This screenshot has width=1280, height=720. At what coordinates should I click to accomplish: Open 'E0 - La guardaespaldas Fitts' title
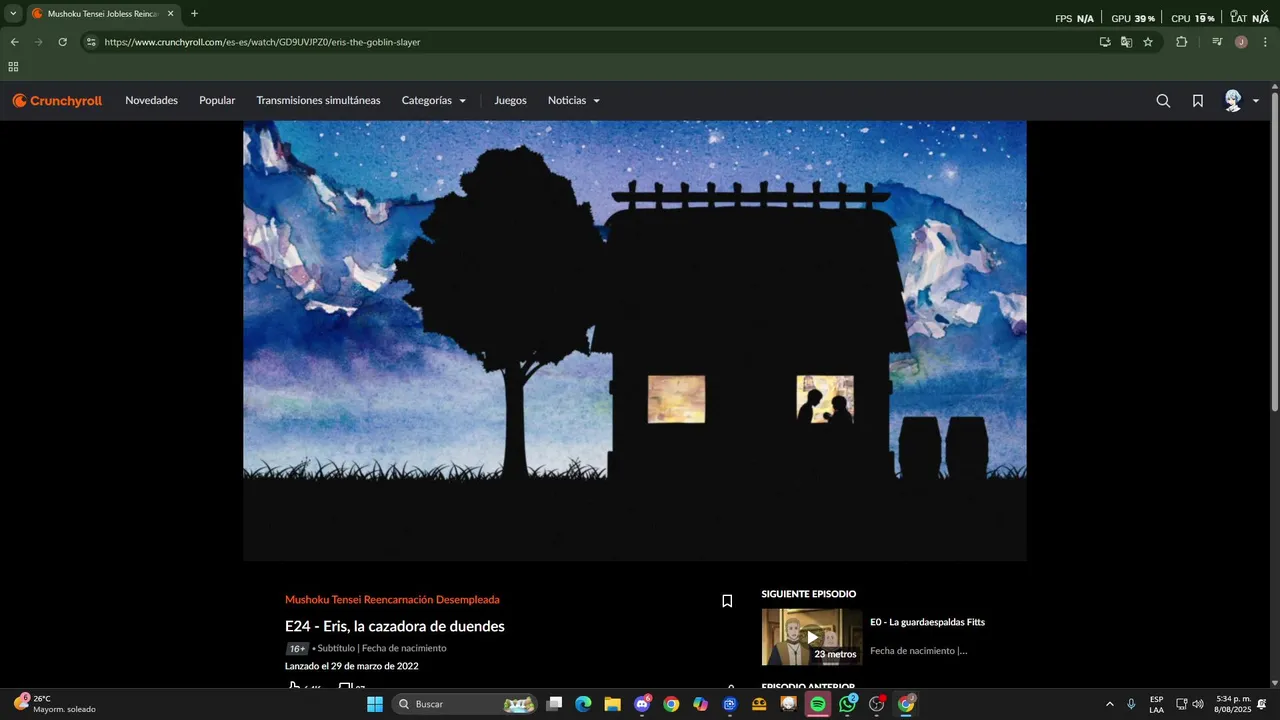[x=927, y=622]
